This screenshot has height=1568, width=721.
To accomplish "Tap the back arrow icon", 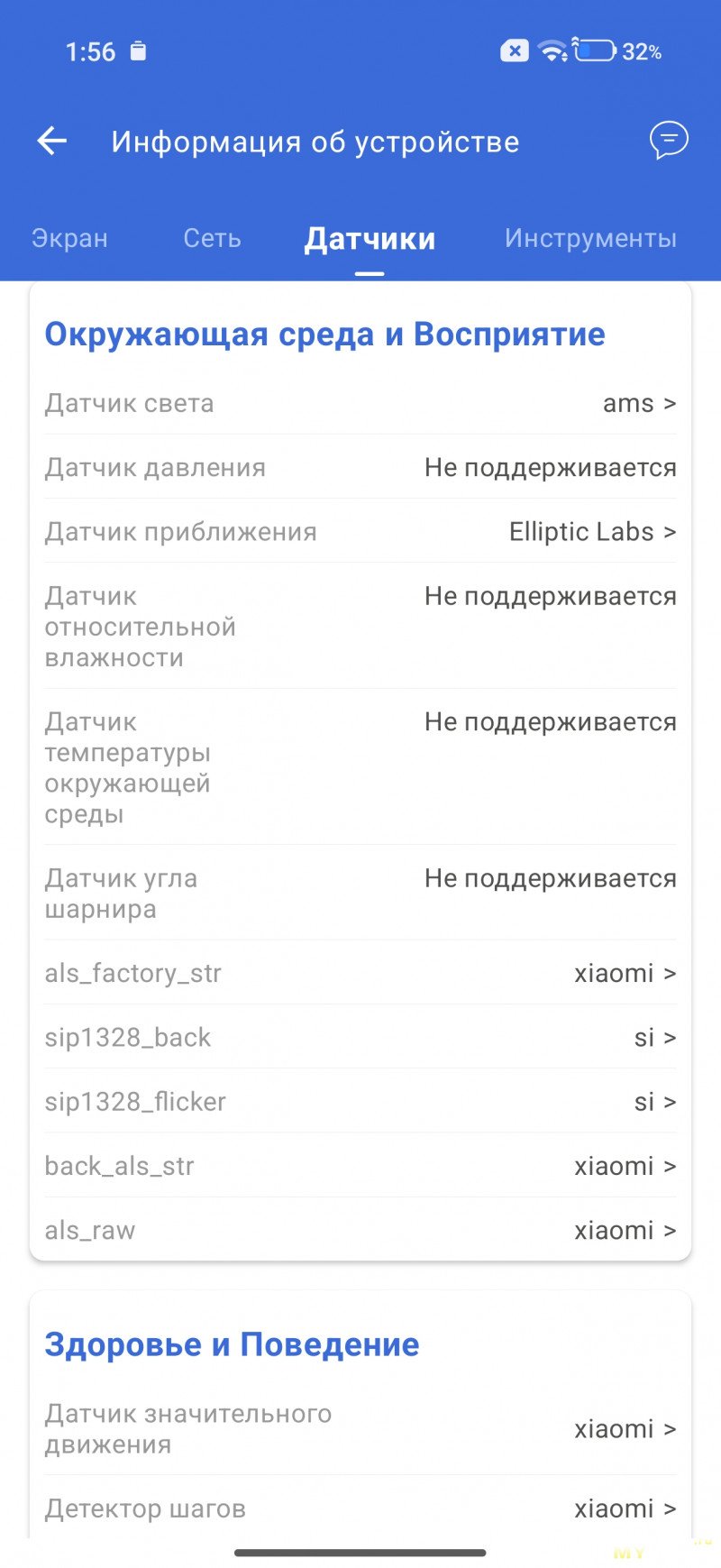I will coord(52,141).
